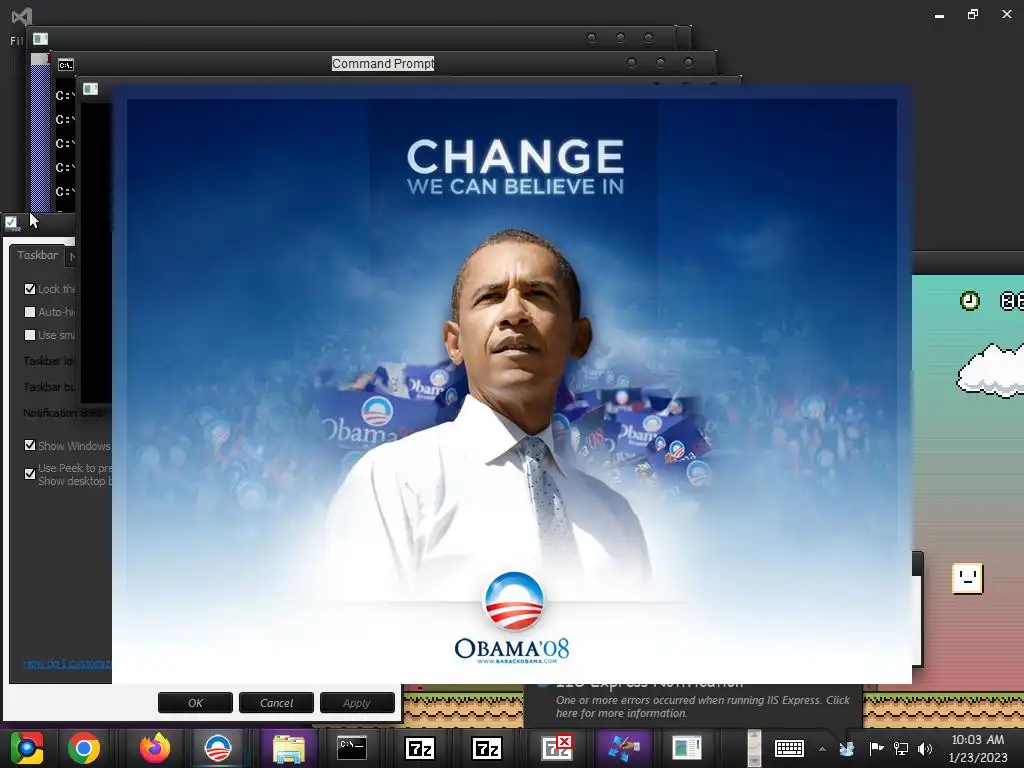Viewport: 1024px width, 768px height.
Task: Toggle Use Peek to preview checkbox
Action: [x=29, y=474]
